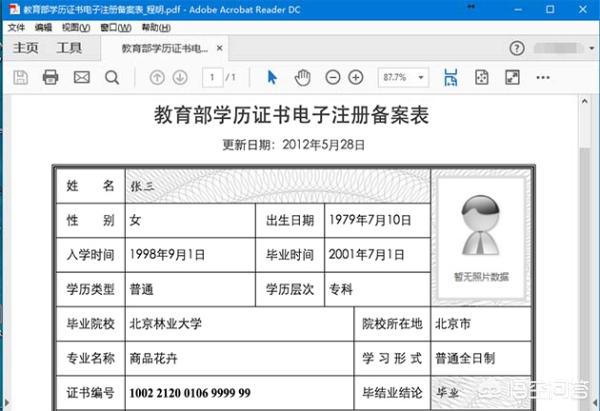Click the fit one full page icon

(x=482, y=77)
